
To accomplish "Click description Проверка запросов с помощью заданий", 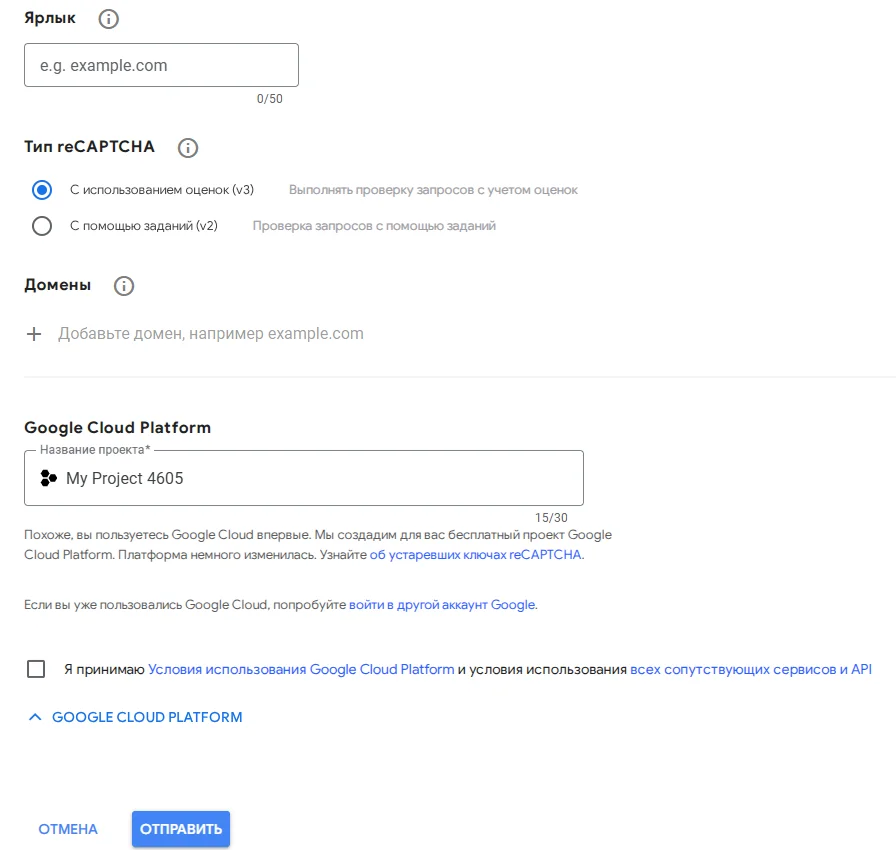I will pos(374,226).
